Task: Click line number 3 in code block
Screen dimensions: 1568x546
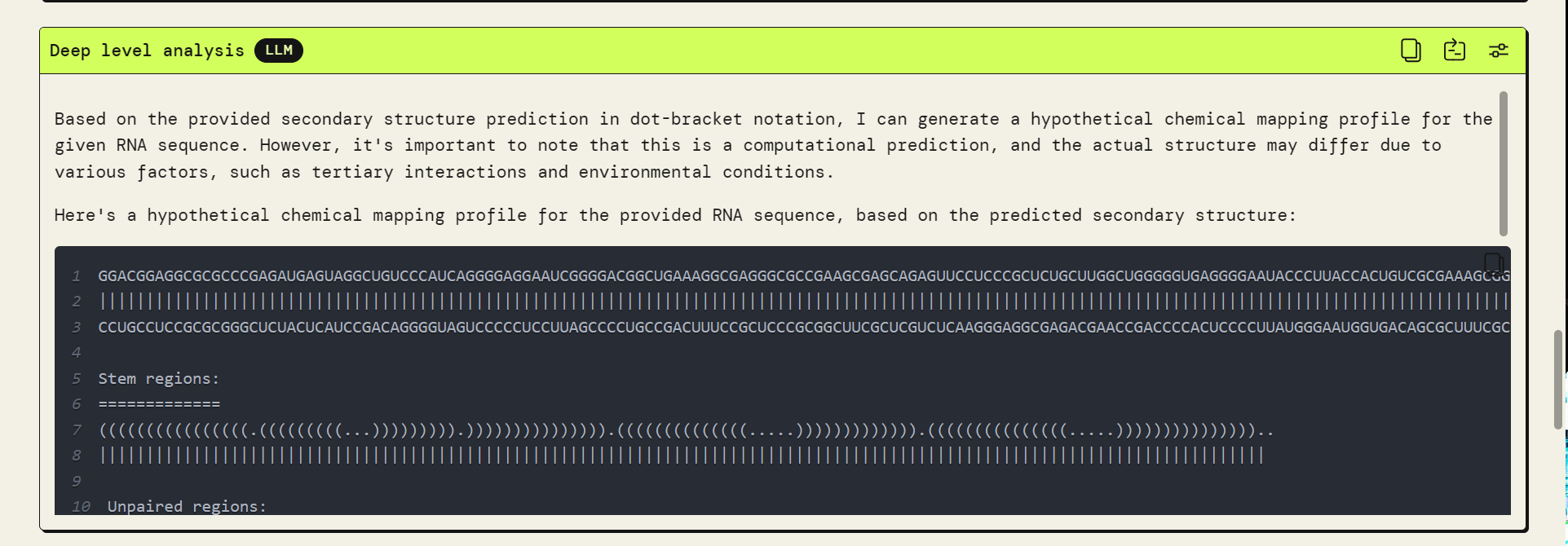Action: (x=76, y=328)
